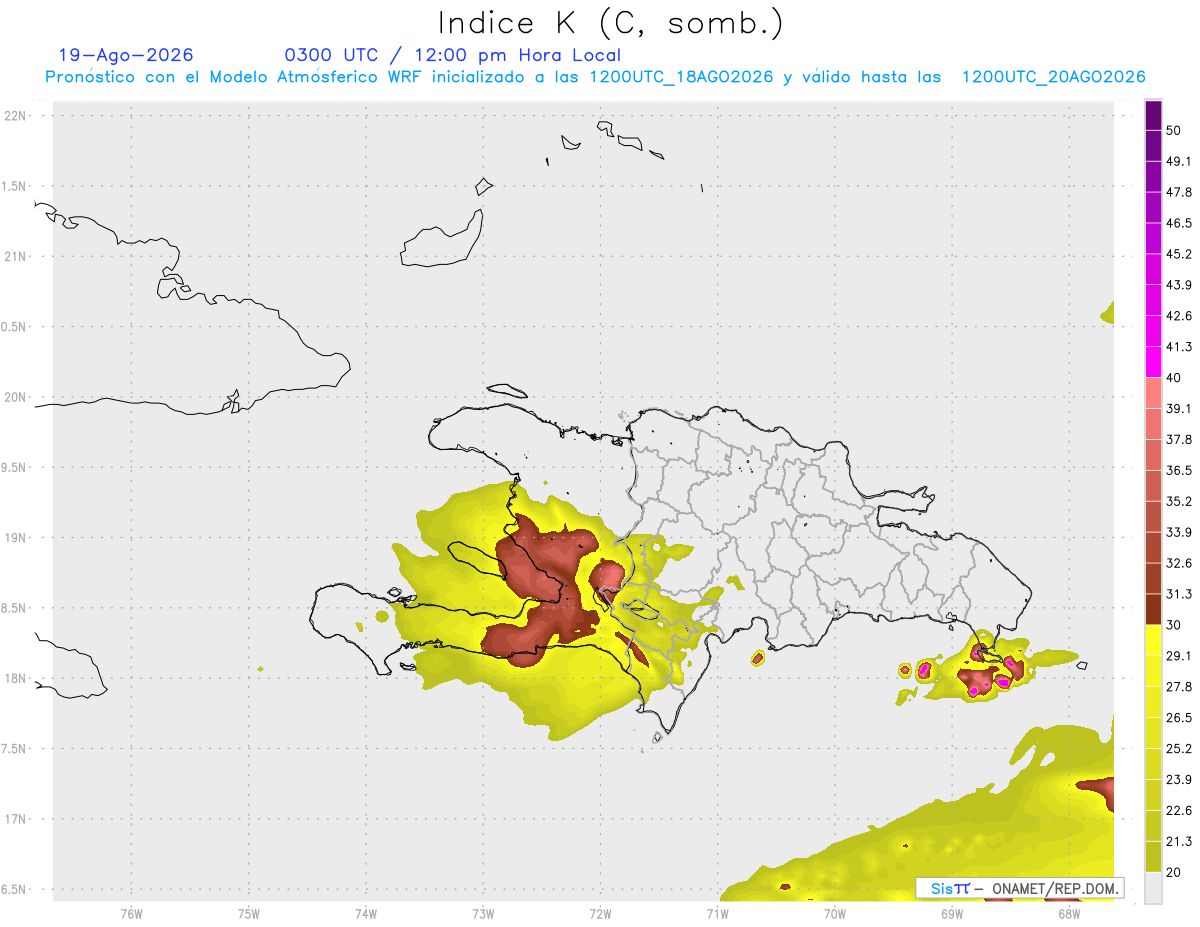Viewport: 1200px width, 927px height.
Task: Click the "46.5" colorbar value
Action: (x=1178, y=223)
